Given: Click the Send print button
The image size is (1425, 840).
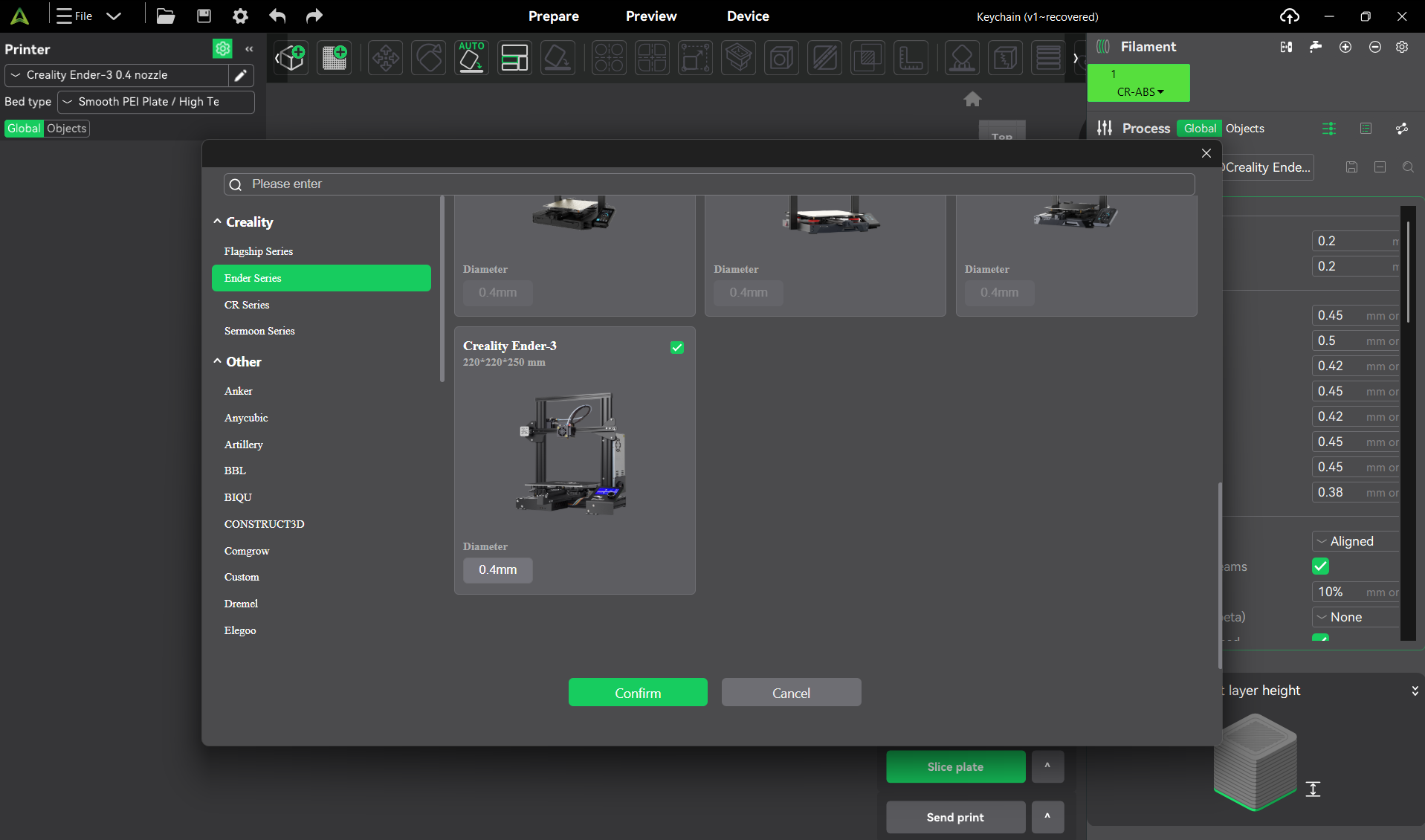Looking at the screenshot, I should (955, 817).
